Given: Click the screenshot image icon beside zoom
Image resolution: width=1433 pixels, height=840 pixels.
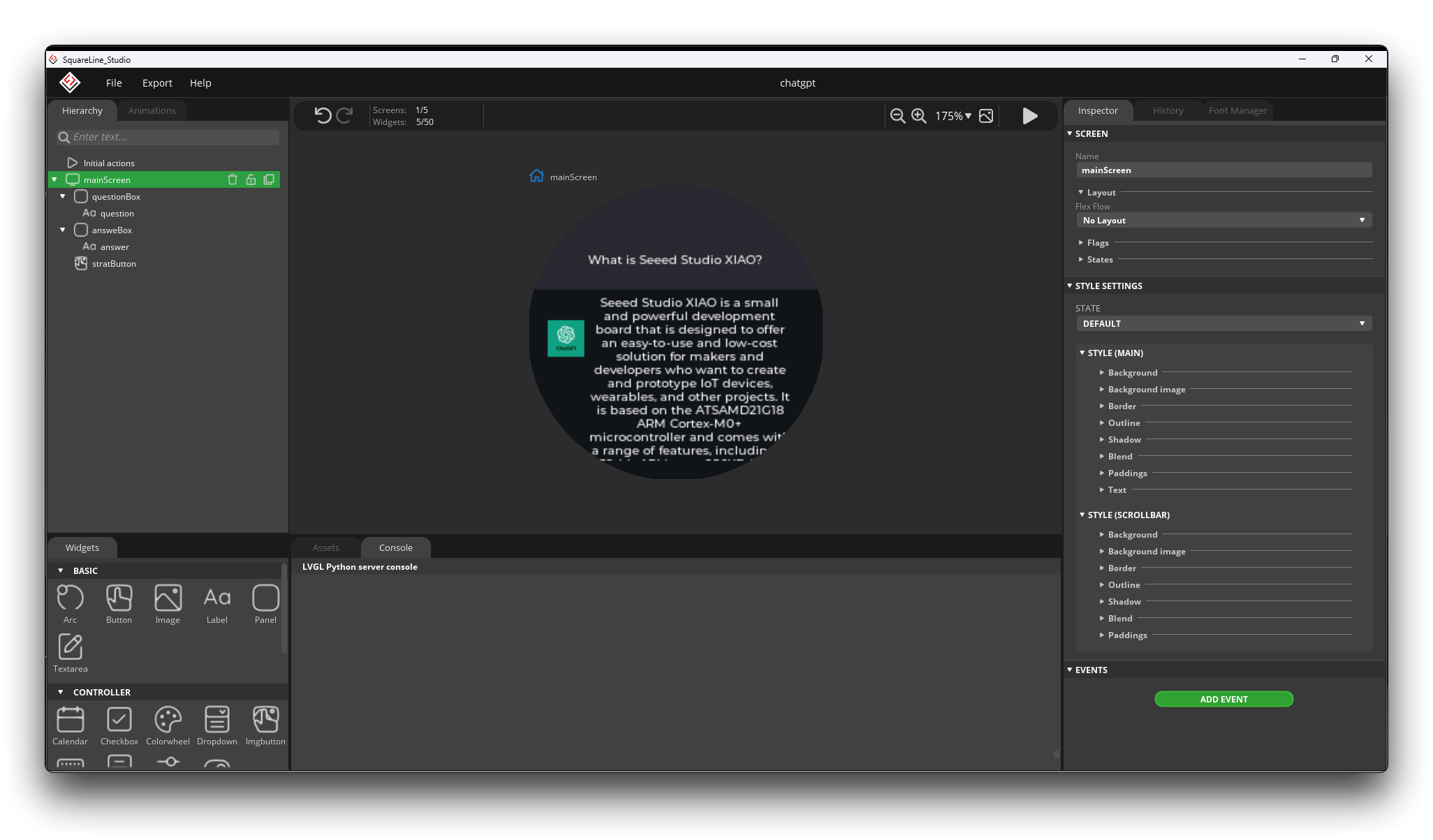Looking at the screenshot, I should pos(986,116).
